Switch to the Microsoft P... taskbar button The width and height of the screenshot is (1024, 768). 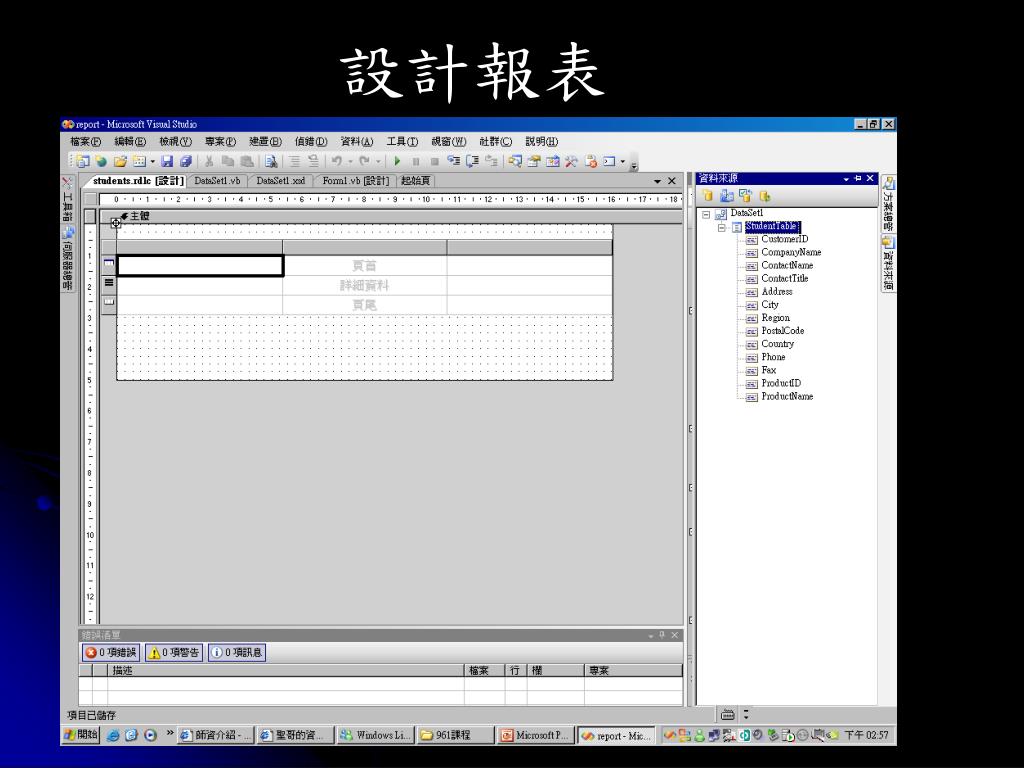point(534,735)
